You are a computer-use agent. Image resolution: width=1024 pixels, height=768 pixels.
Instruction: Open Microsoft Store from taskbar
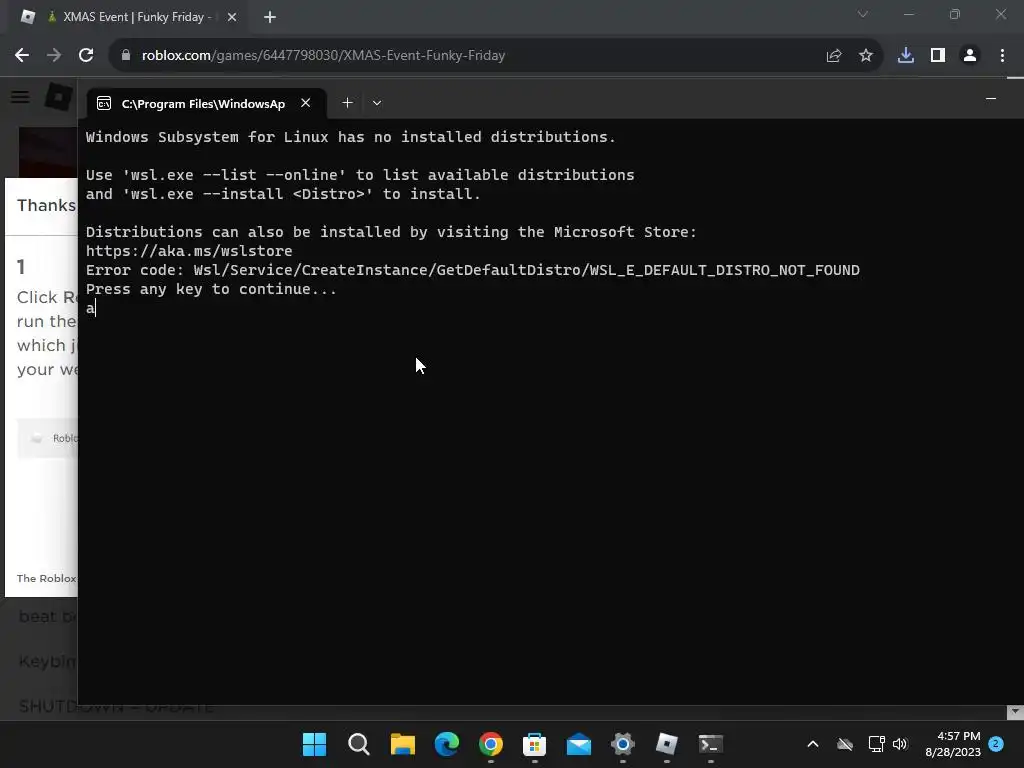point(535,744)
